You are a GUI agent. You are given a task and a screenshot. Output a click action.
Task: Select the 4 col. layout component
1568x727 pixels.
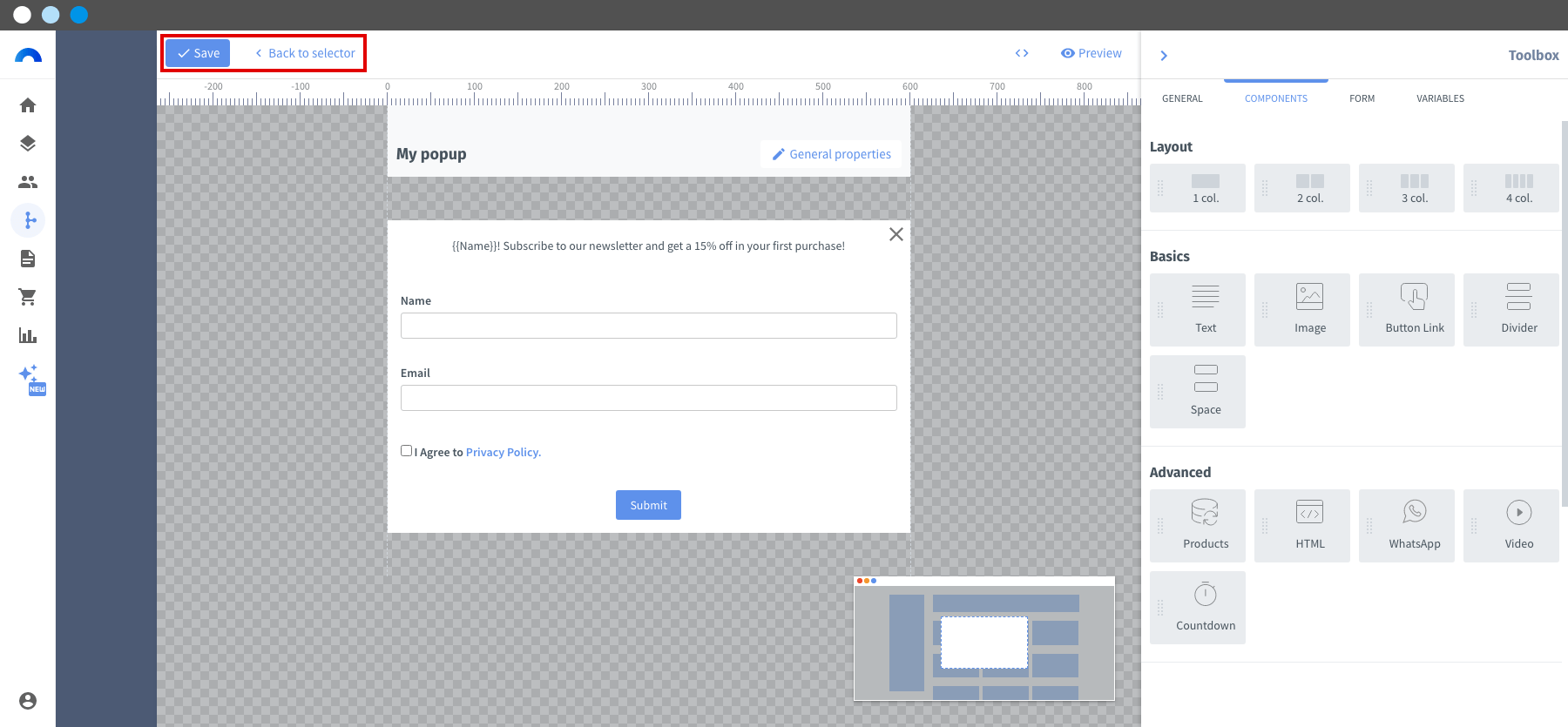point(1511,188)
